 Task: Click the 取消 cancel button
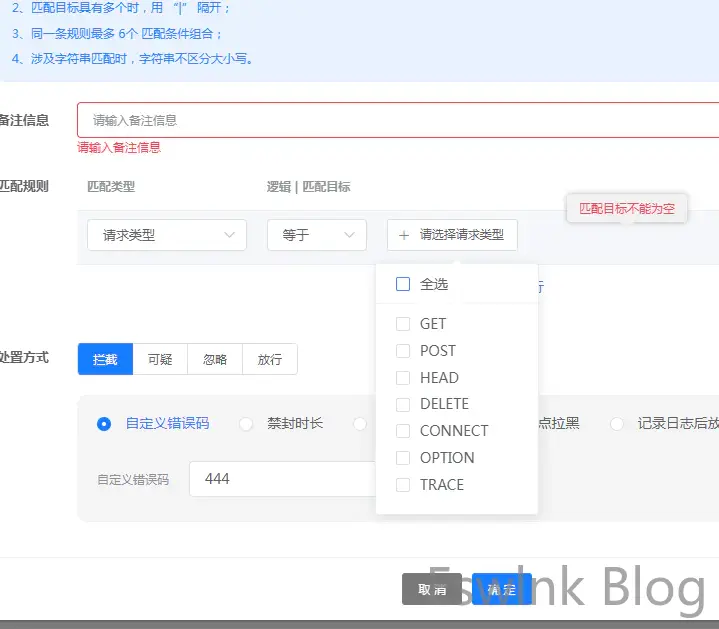[432, 589]
